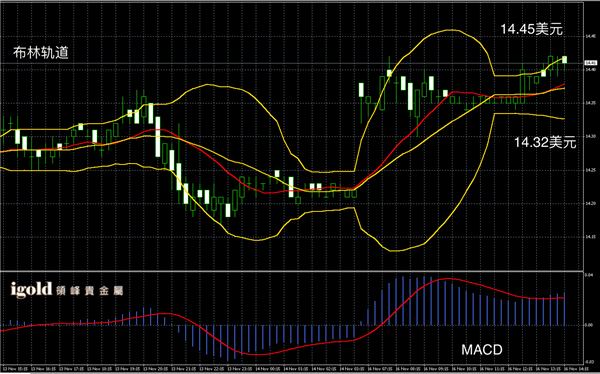
Task: Click the 14.45 price axis tick
Action: tap(590, 37)
